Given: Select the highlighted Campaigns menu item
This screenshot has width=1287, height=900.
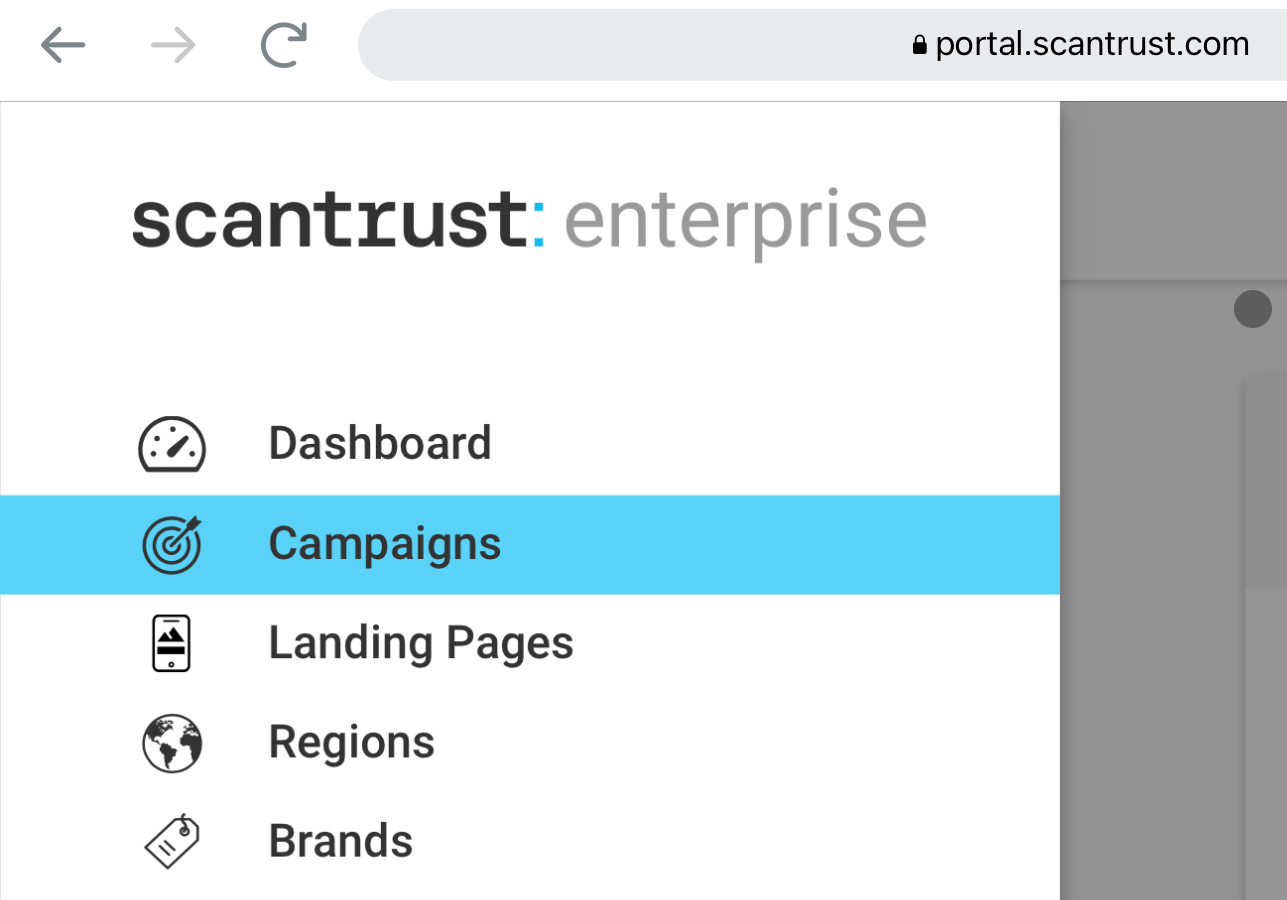Looking at the screenshot, I should pyautogui.click(x=384, y=543).
